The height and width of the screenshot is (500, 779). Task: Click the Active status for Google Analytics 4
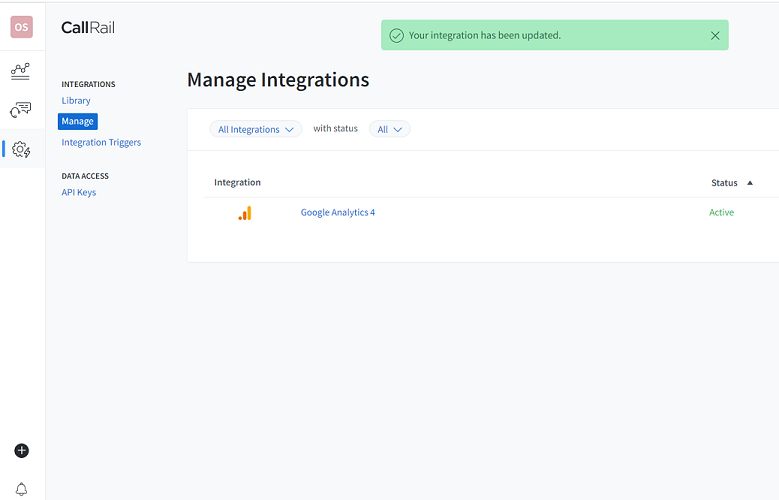721,212
